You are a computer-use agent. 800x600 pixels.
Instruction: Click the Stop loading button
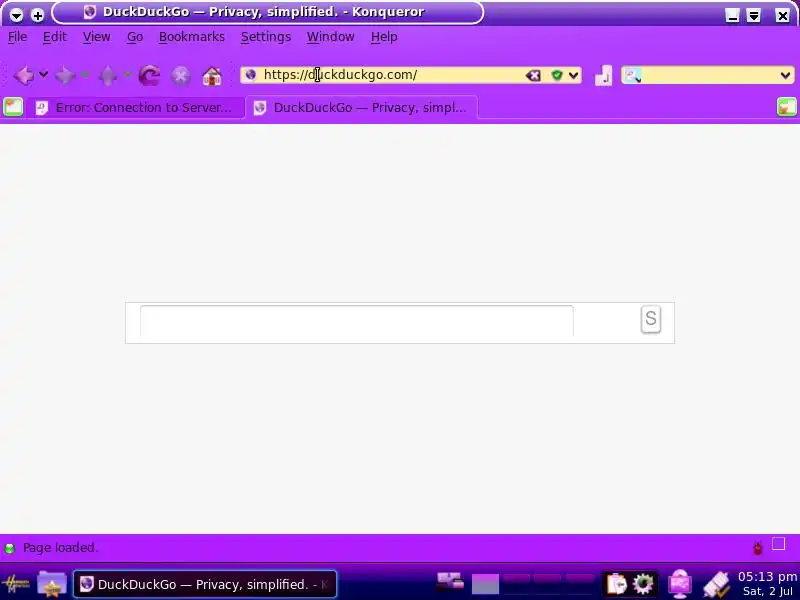(181, 76)
